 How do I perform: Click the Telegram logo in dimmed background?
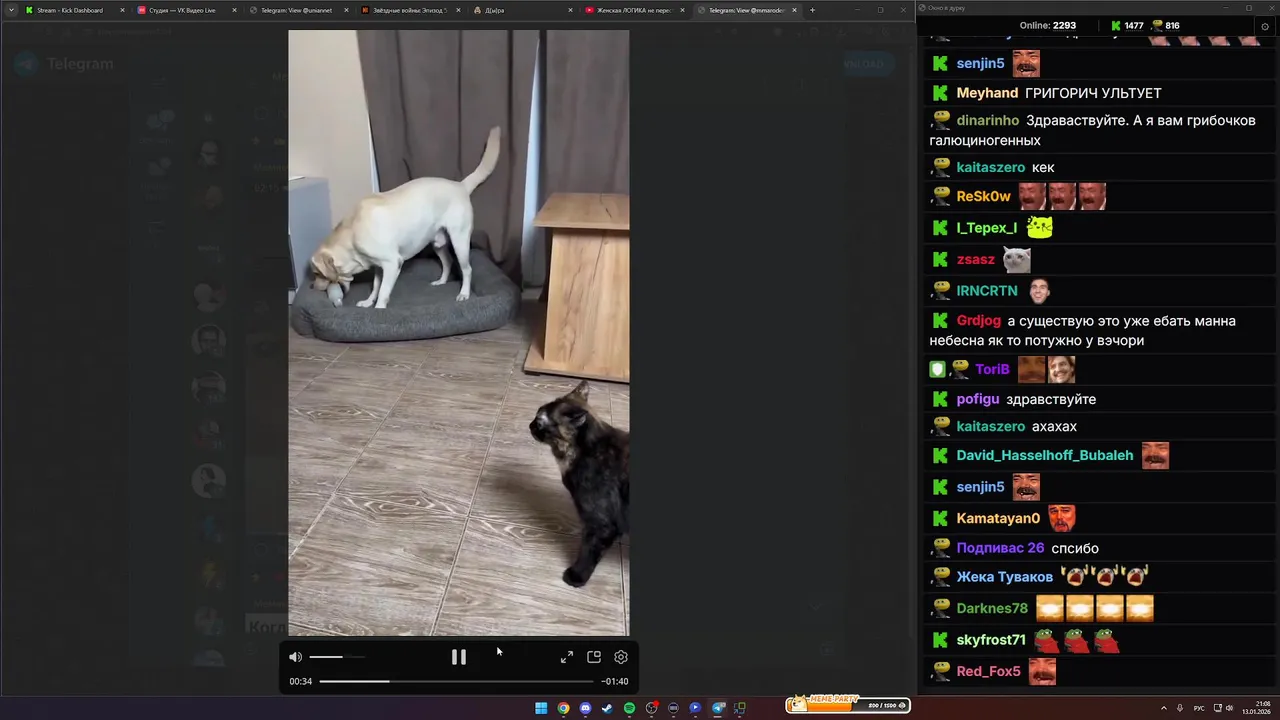tap(27, 64)
